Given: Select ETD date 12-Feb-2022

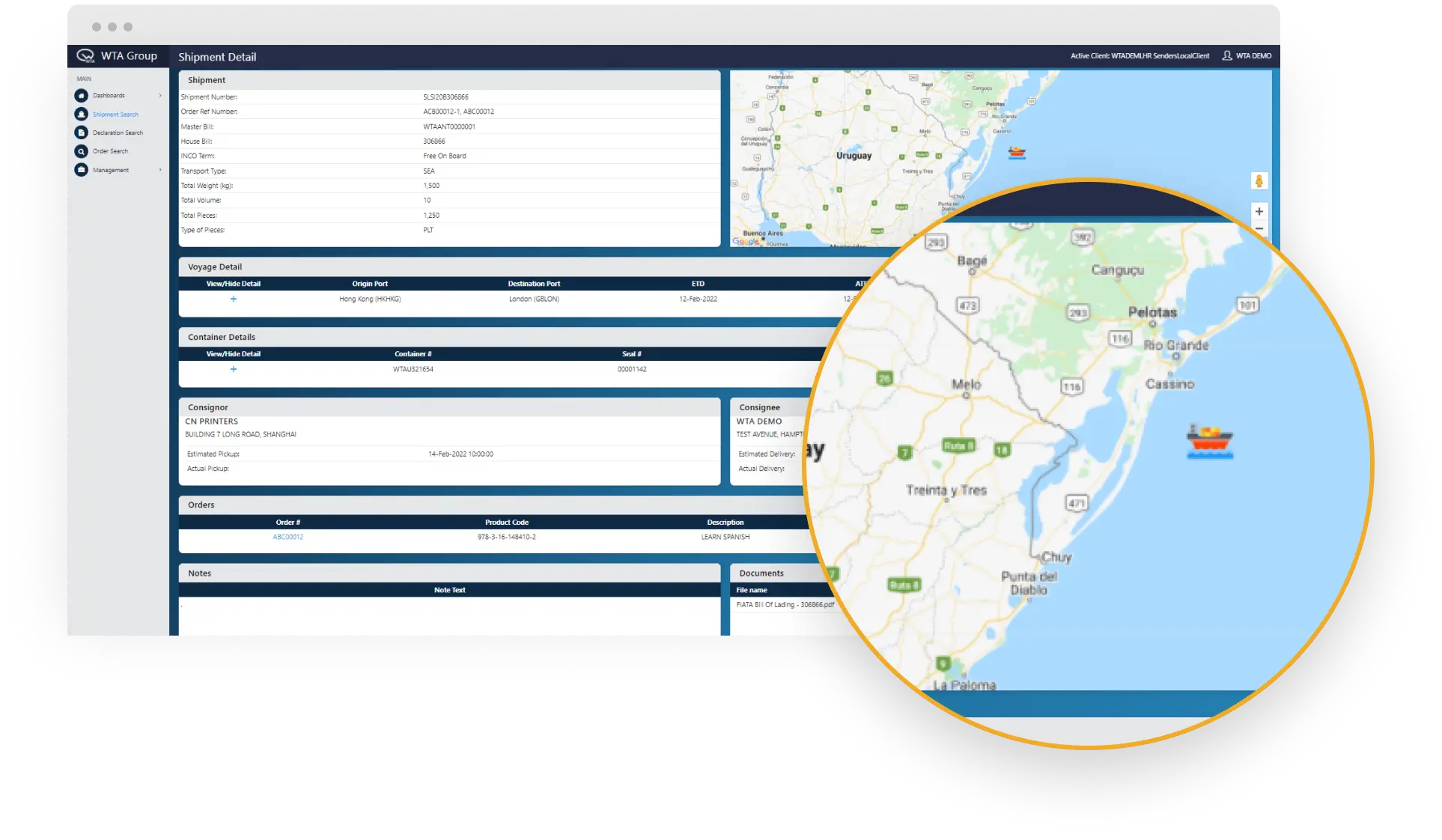Looking at the screenshot, I should coord(698,299).
